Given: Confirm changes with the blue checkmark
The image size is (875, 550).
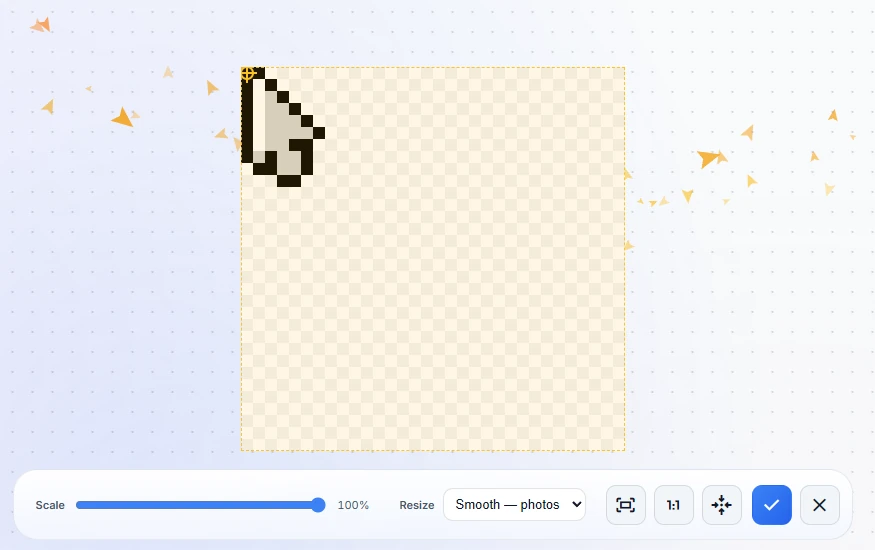Looking at the screenshot, I should 771,505.
